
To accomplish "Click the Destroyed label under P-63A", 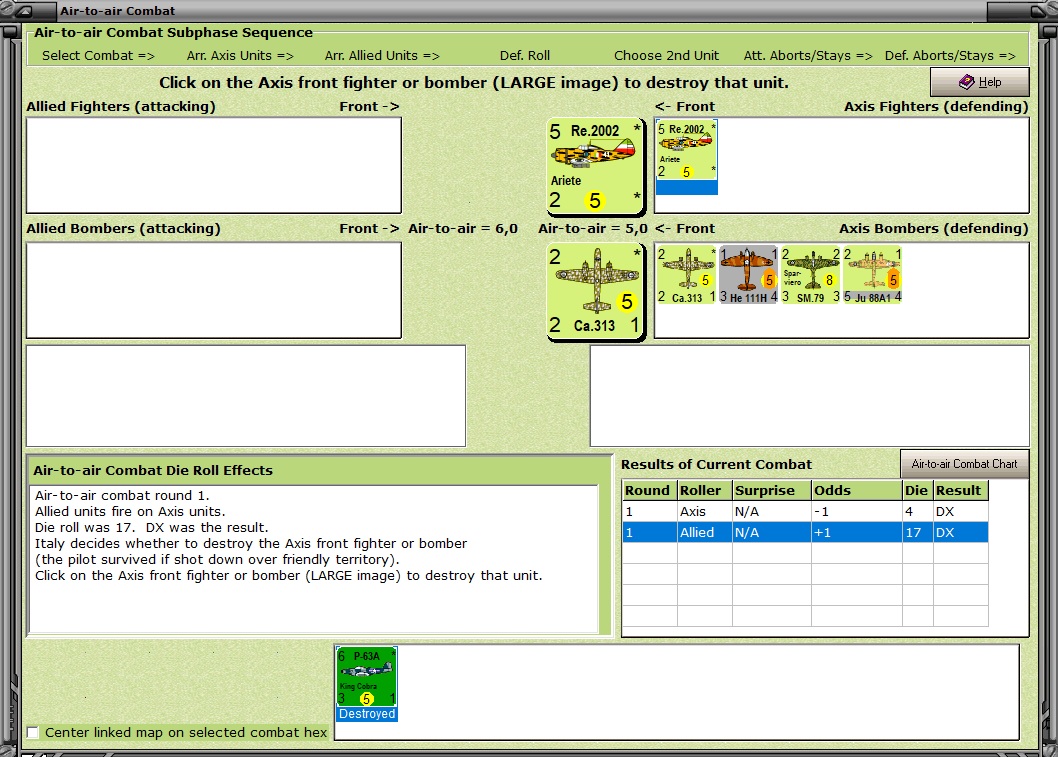I will (x=366, y=714).
